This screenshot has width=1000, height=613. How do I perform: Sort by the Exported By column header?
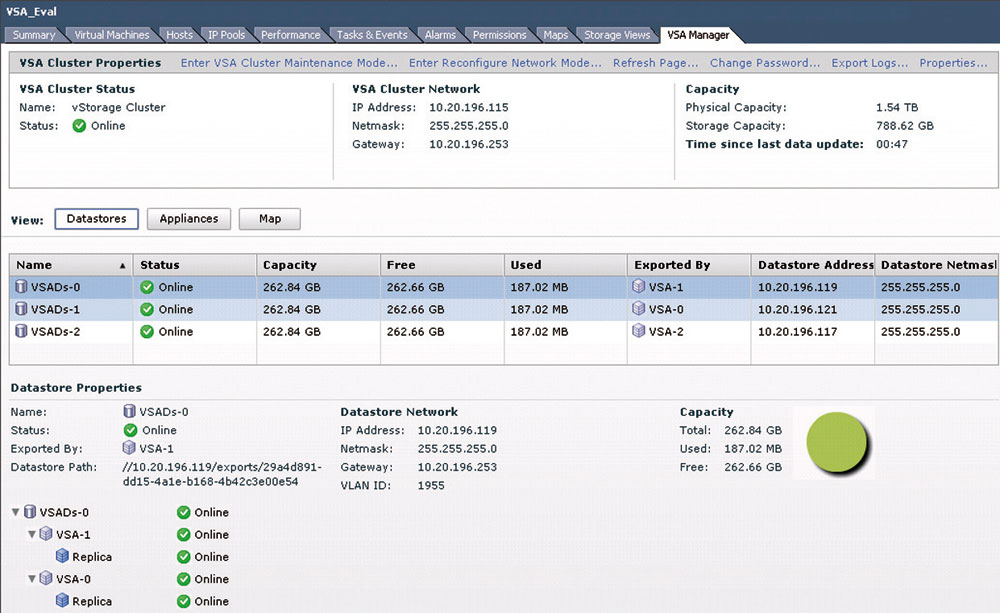click(x=689, y=265)
